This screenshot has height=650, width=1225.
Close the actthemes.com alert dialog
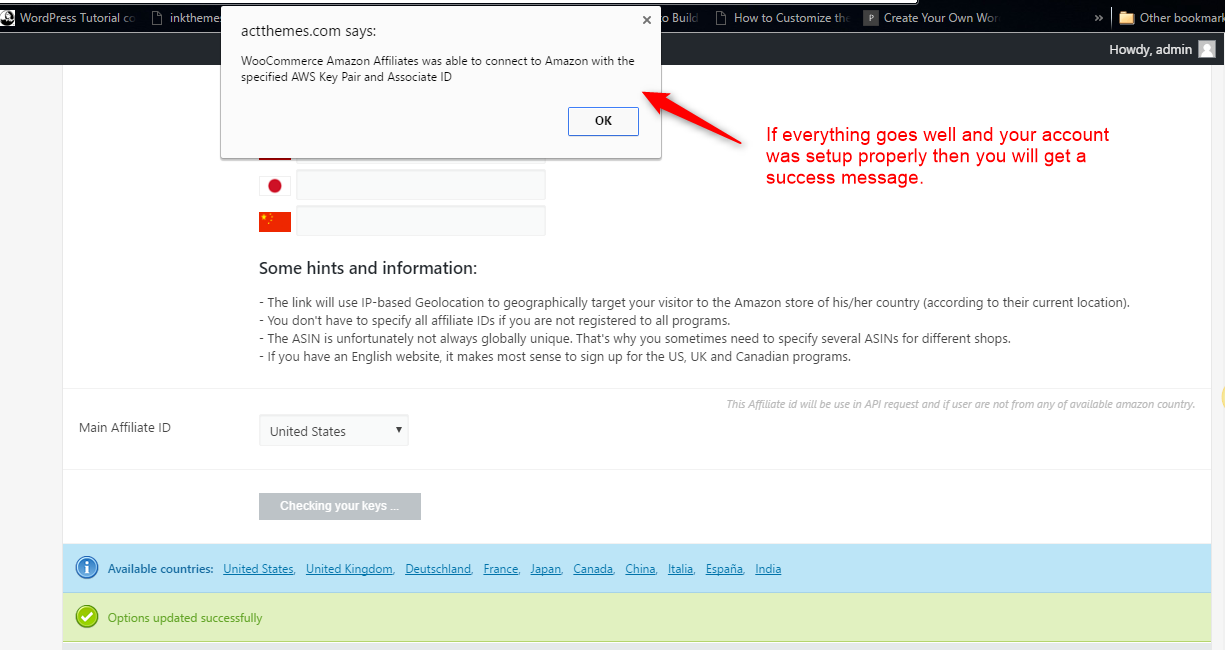[x=647, y=19]
